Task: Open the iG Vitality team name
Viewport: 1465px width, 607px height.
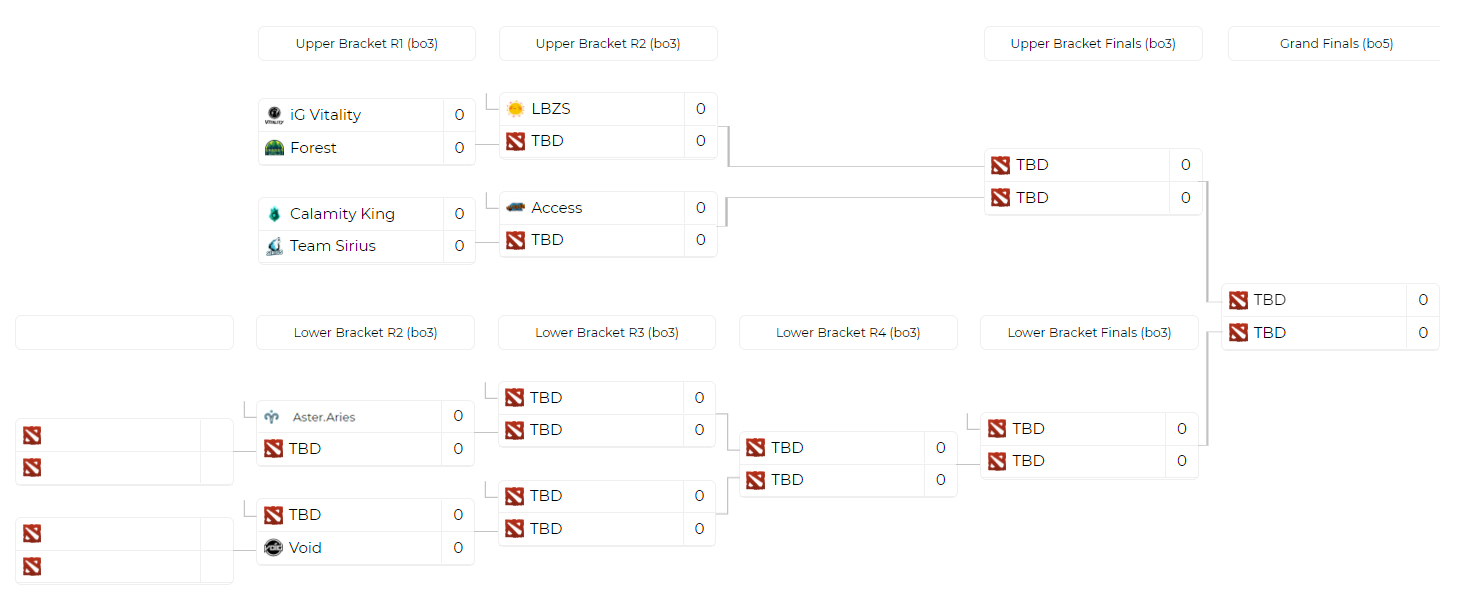Action: click(325, 115)
